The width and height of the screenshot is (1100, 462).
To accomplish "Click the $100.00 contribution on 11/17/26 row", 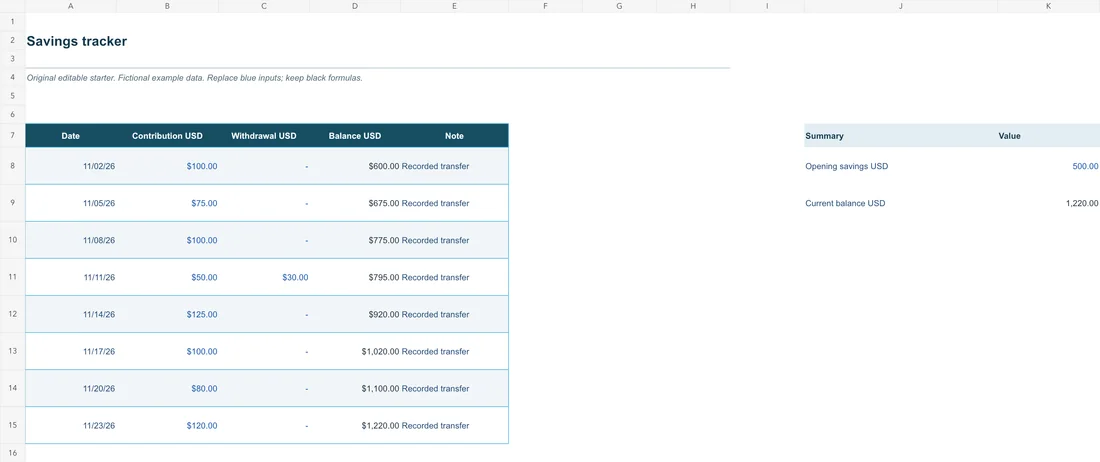I will (168, 351).
